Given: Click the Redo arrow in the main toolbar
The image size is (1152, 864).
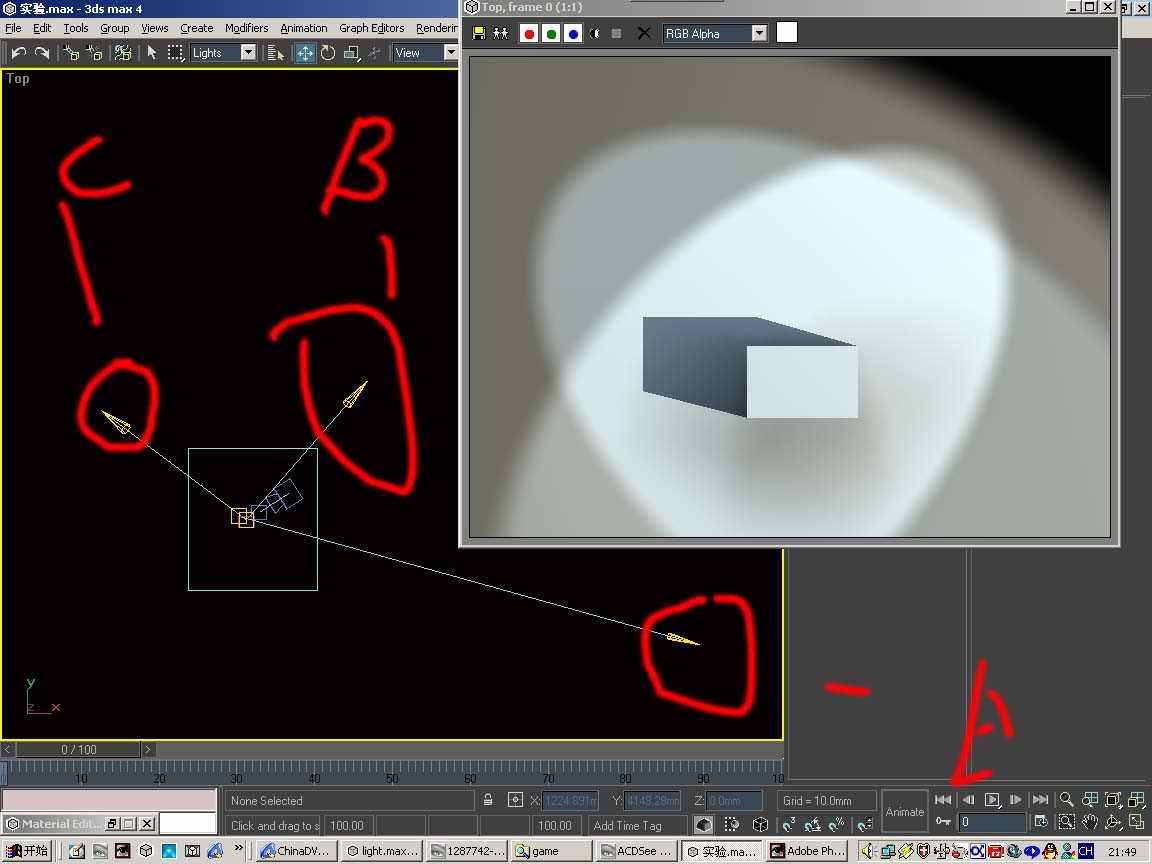Looking at the screenshot, I should click(42, 53).
